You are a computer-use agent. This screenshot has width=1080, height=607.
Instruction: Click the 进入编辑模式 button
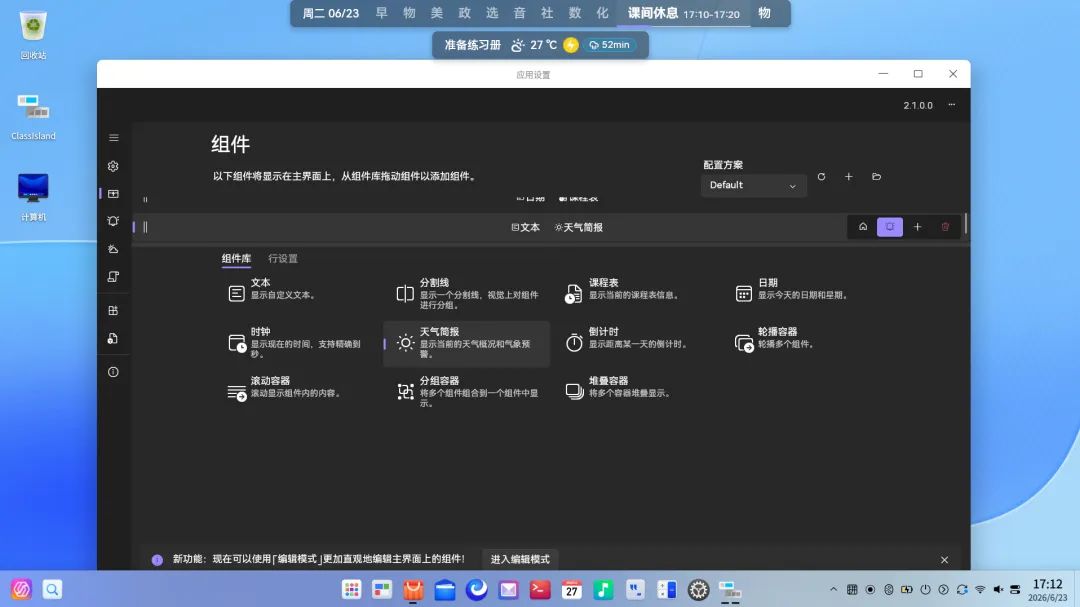[520, 559]
